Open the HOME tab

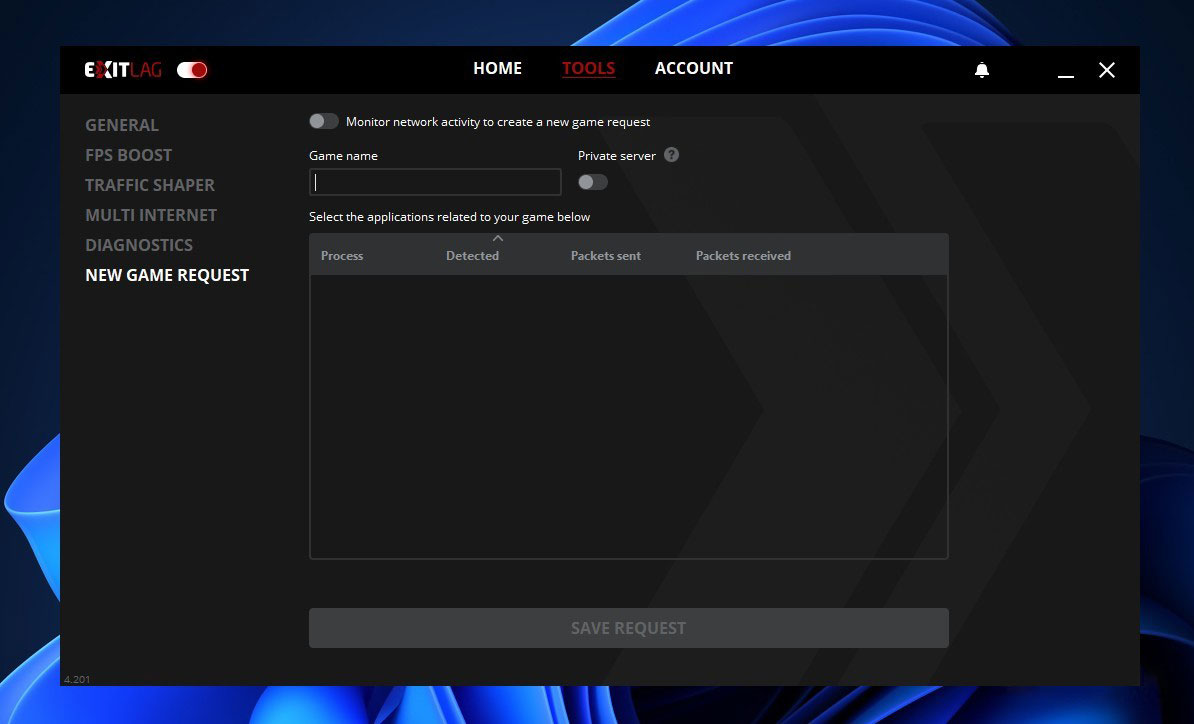click(497, 68)
